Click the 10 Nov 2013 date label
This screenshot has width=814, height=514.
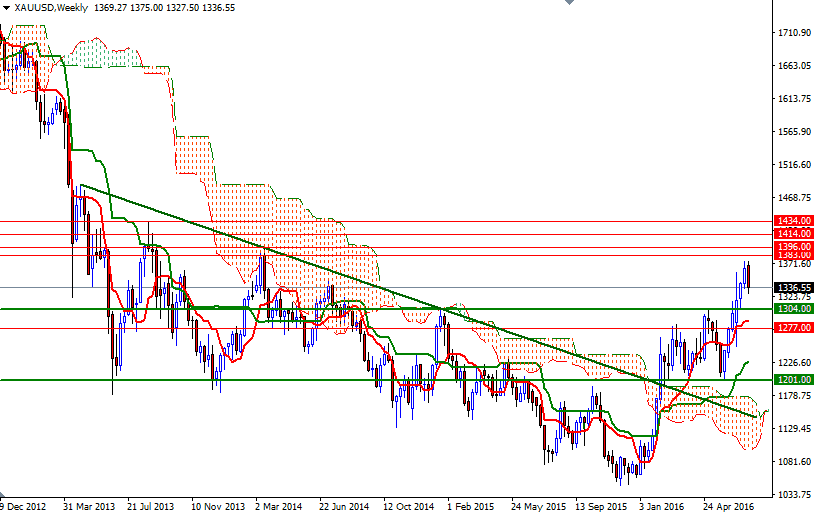pos(217,506)
